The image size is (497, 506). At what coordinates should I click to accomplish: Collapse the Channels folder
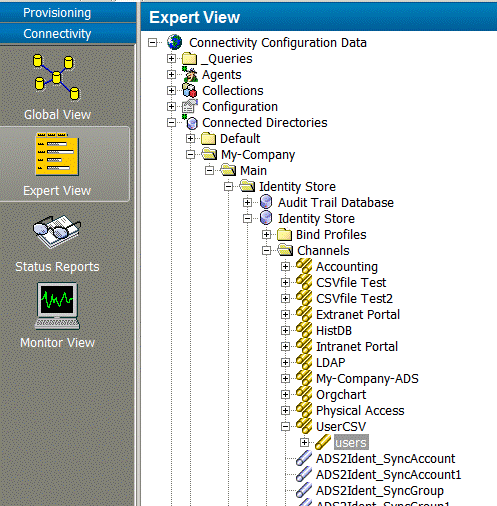coord(266,251)
